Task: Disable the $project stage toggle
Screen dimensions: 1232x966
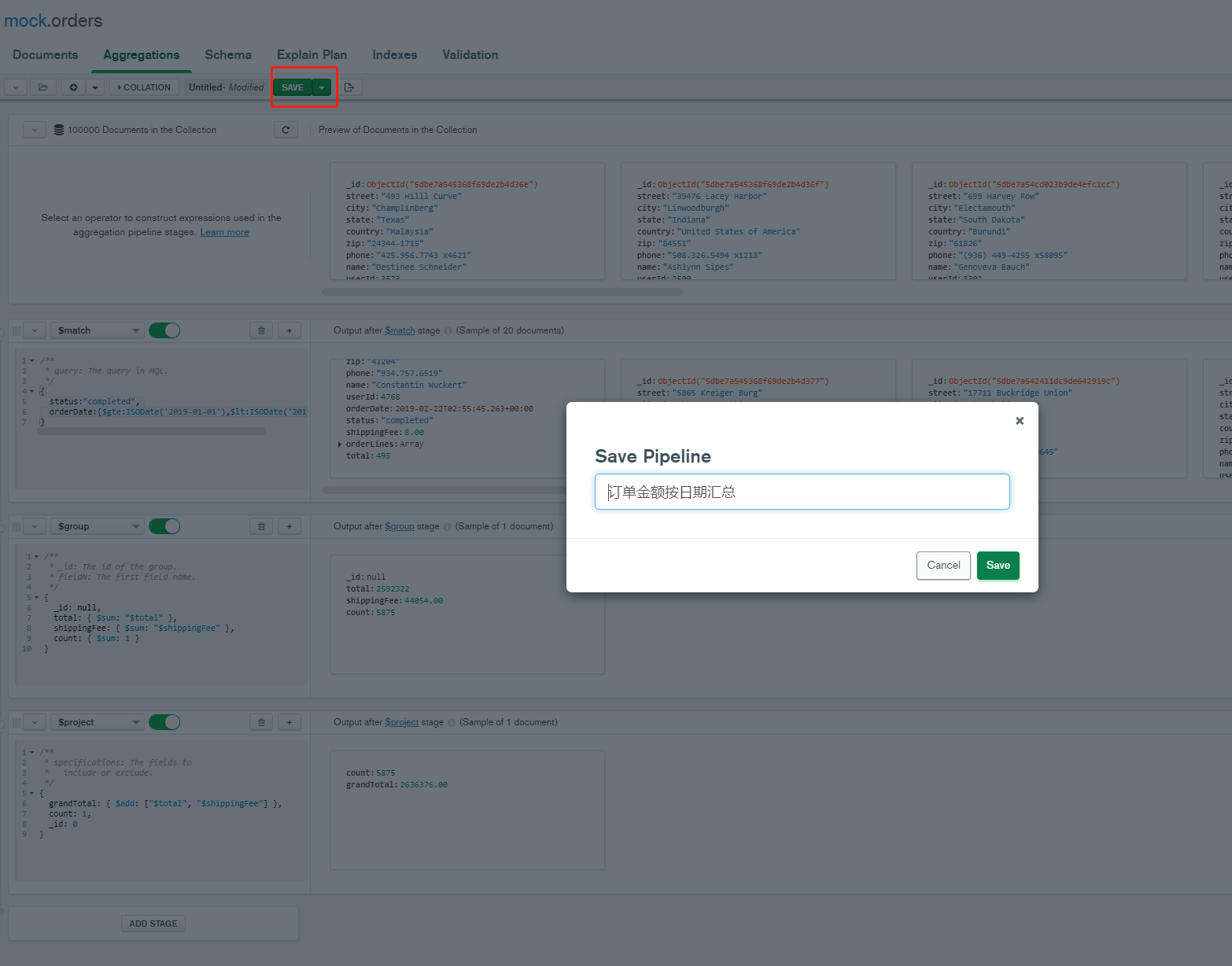Action: pos(164,722)
